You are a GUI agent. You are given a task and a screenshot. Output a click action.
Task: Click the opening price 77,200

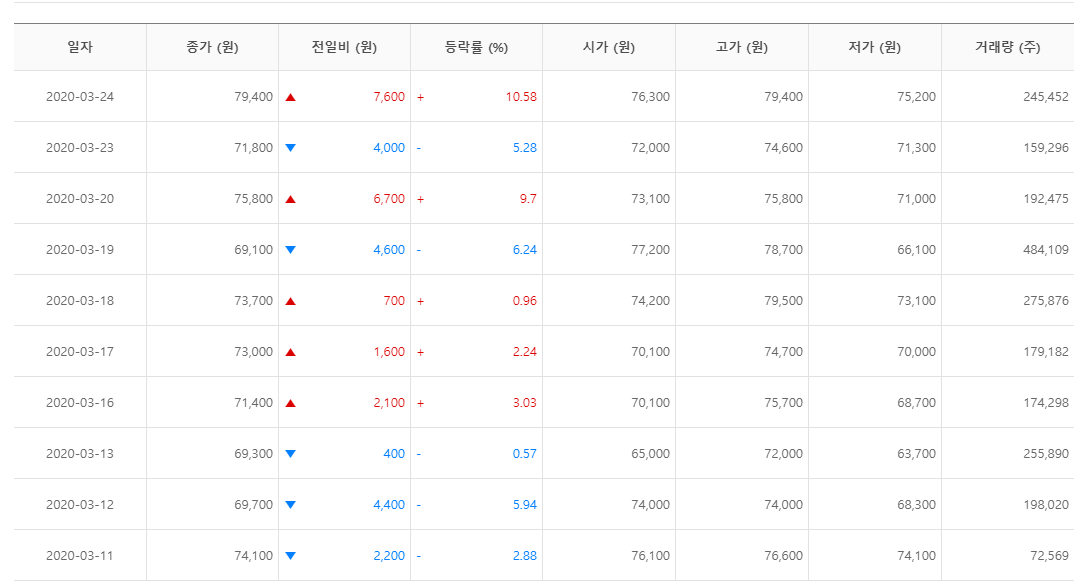[651, 250]
